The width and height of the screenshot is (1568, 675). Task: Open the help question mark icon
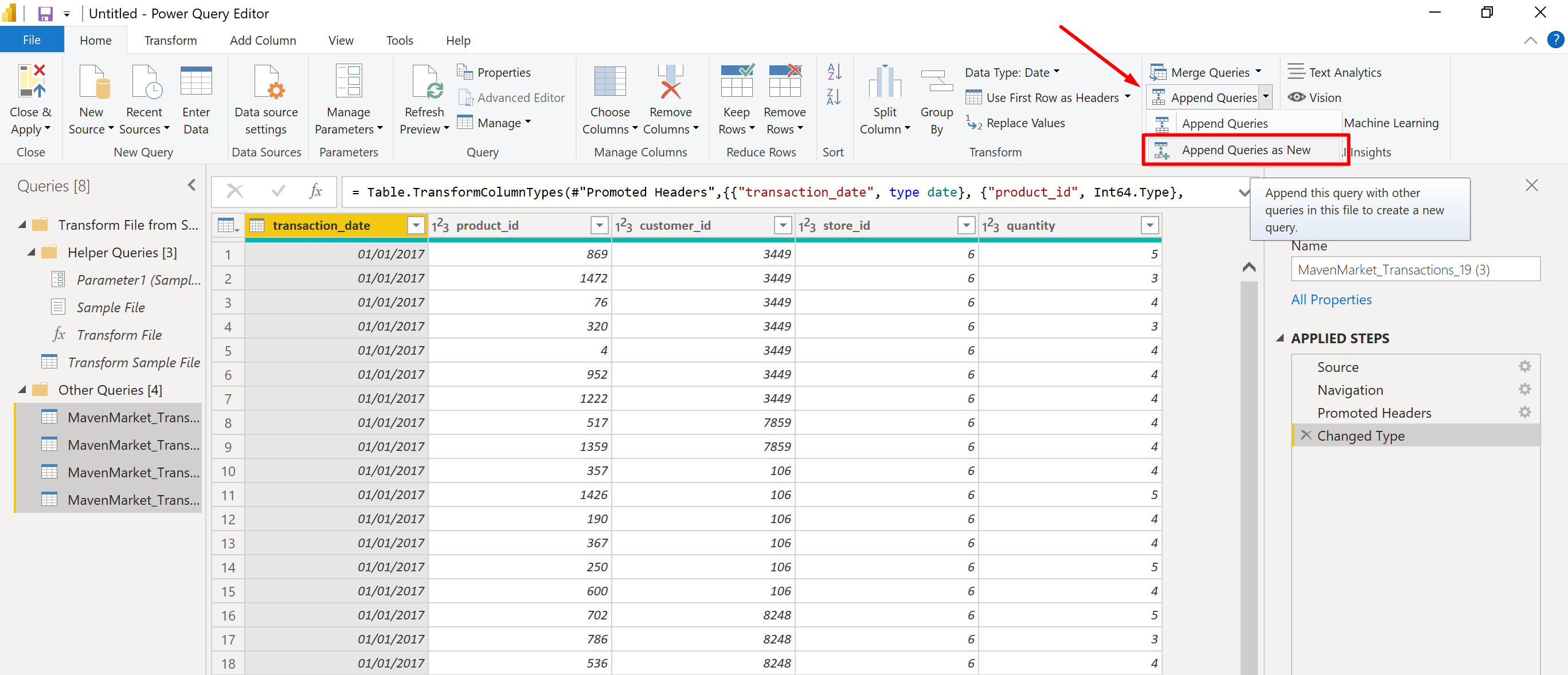click(x=1555, y=40)
